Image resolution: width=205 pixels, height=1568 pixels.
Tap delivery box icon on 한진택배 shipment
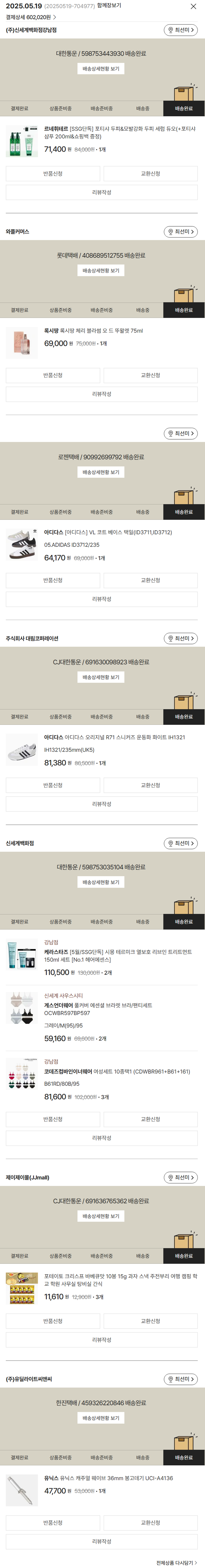pyautogui.click(x=184, y=1441)
